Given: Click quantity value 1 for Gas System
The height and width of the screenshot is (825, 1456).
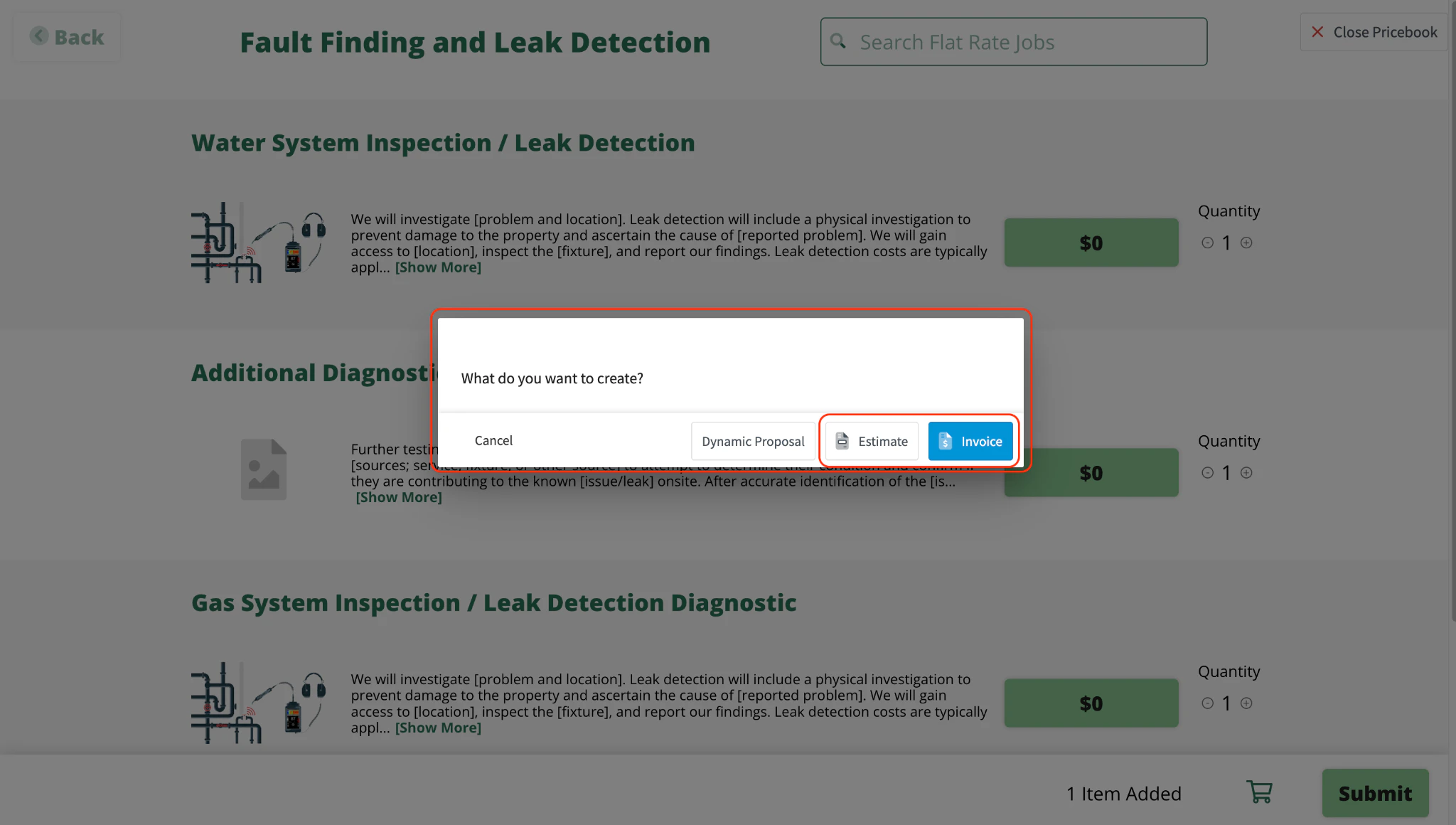Looking at the screenshot, I should 1226,703.
